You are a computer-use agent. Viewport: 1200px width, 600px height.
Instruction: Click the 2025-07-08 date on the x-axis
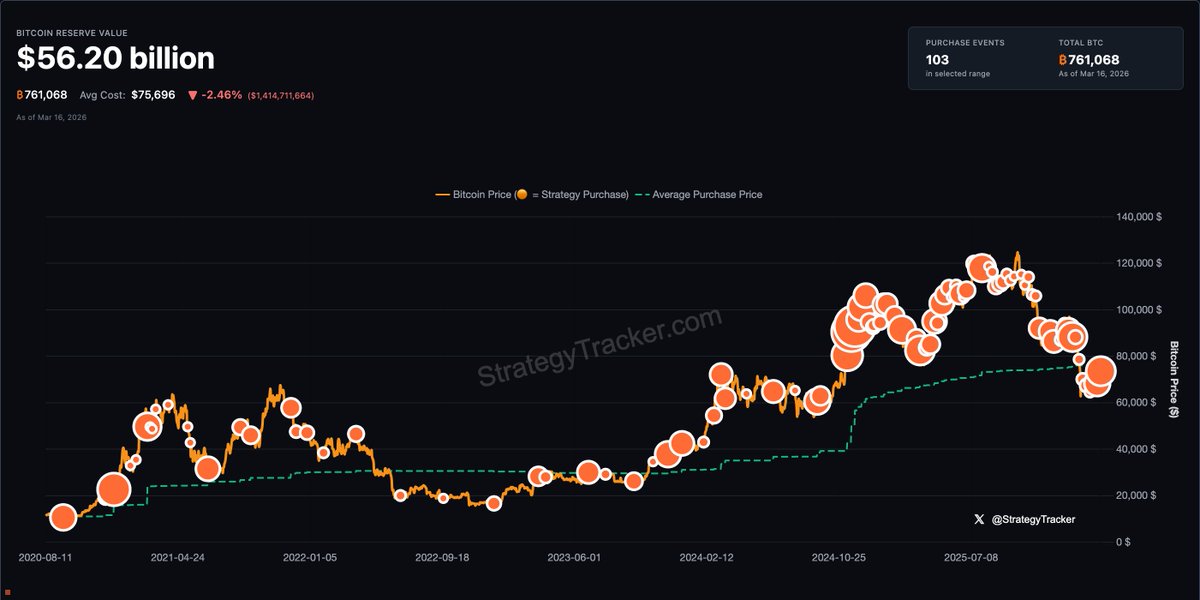pos(971,556)
